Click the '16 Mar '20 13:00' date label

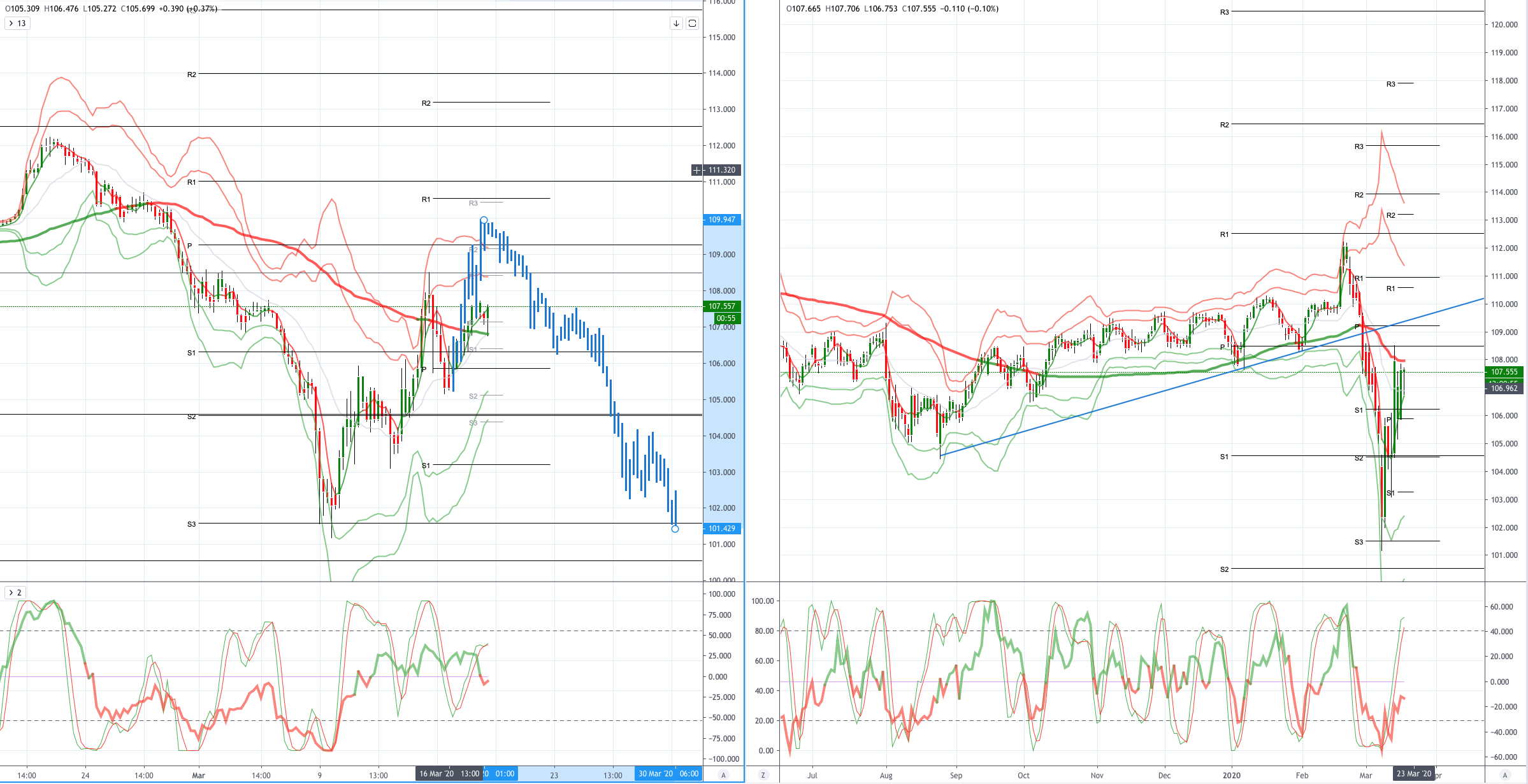(x=449, y=774)
